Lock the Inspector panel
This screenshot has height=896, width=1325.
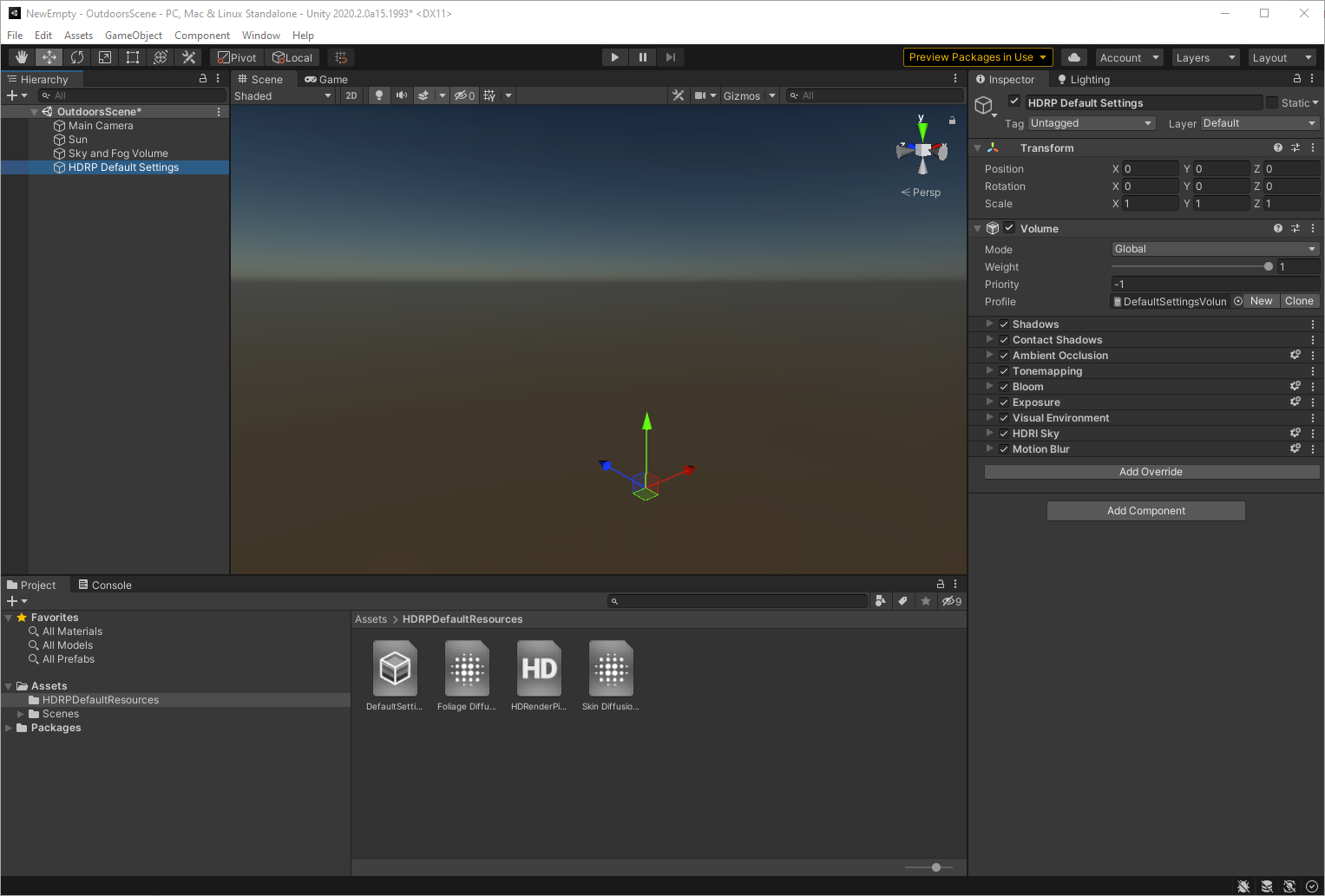pos(1297,78)
